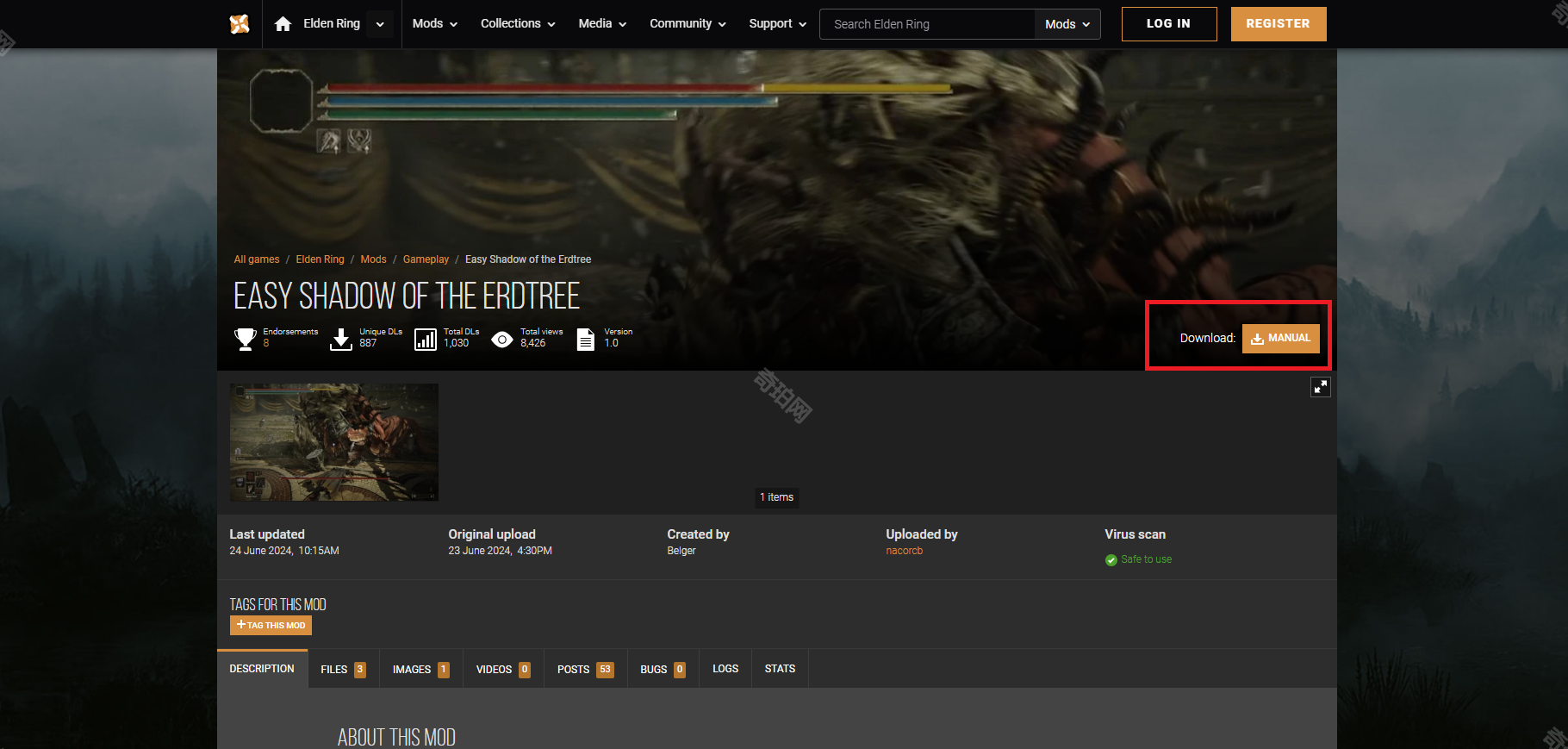Open the Mods navigation menu
This screenshot has height=749, width=1568.
[434, 24]
